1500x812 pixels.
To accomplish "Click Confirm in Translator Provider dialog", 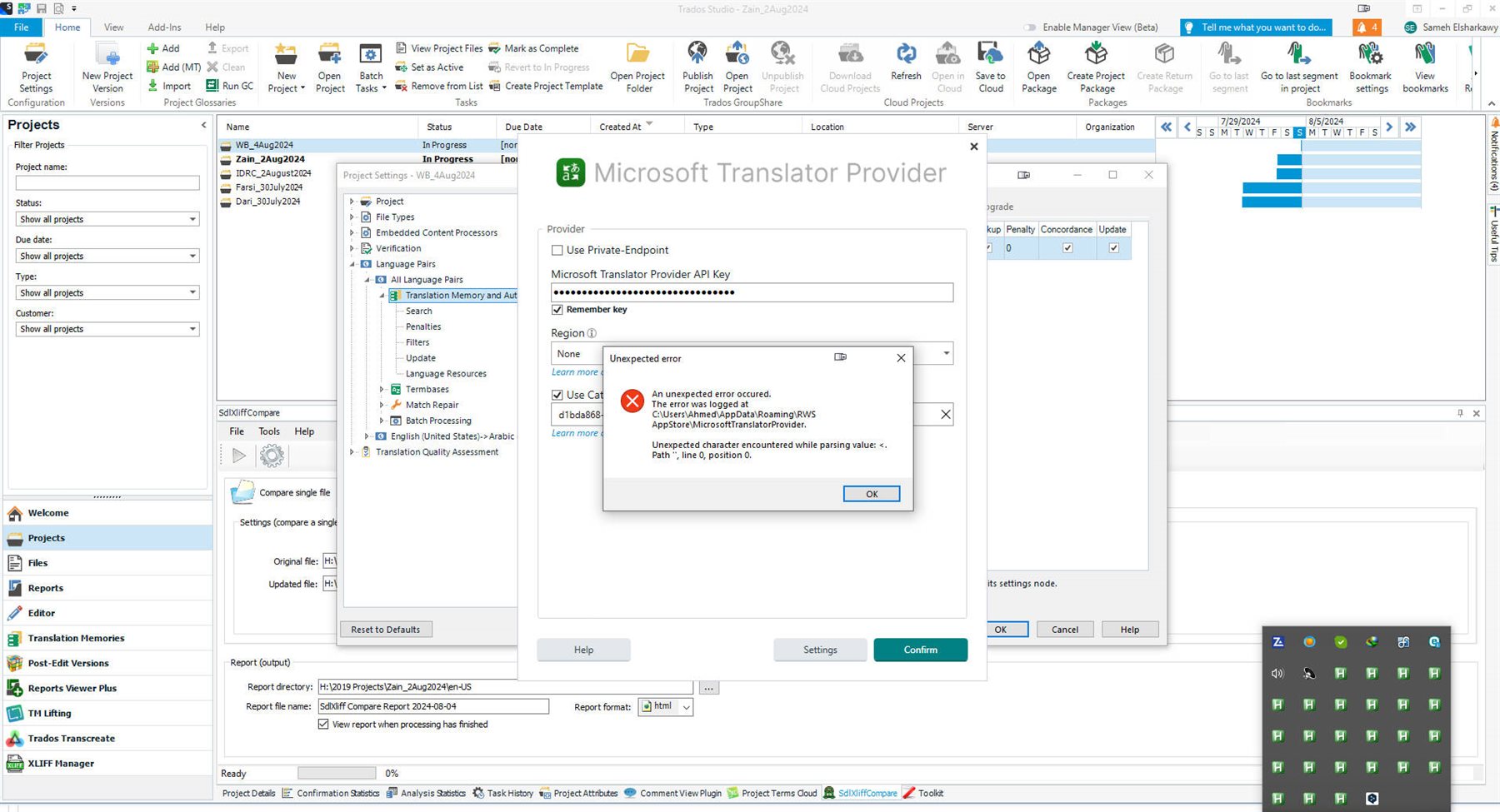I will pos(920,650).
